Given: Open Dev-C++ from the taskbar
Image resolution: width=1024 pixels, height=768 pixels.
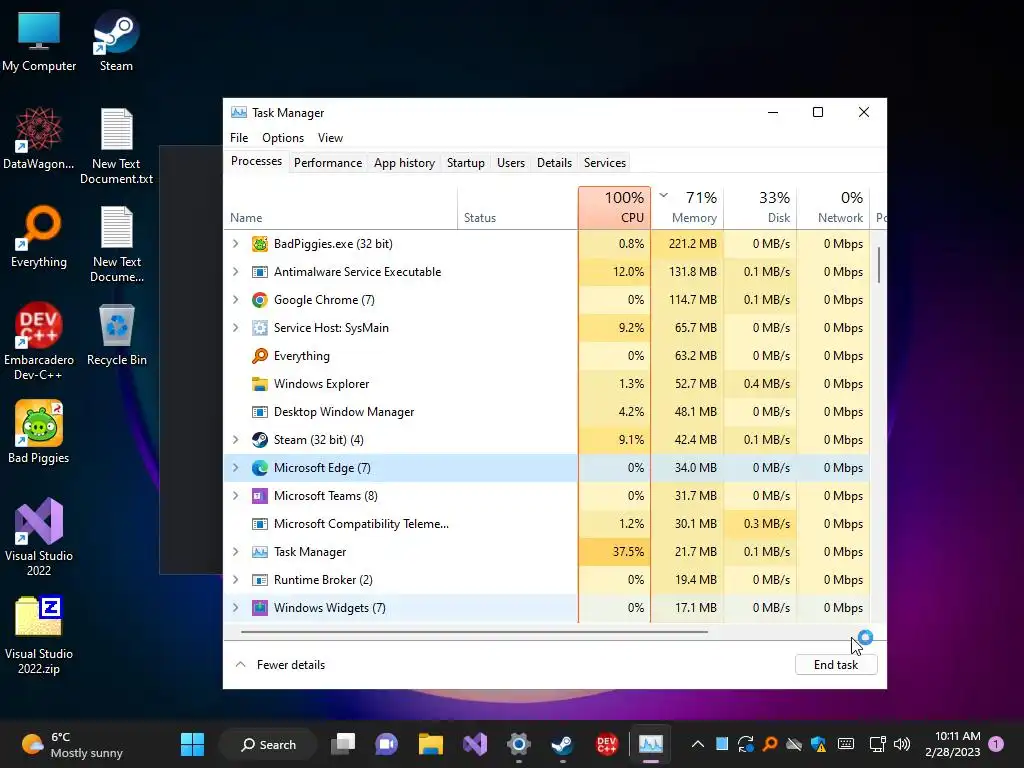Looking at the screenshot, I should click(x=607, y=744).
